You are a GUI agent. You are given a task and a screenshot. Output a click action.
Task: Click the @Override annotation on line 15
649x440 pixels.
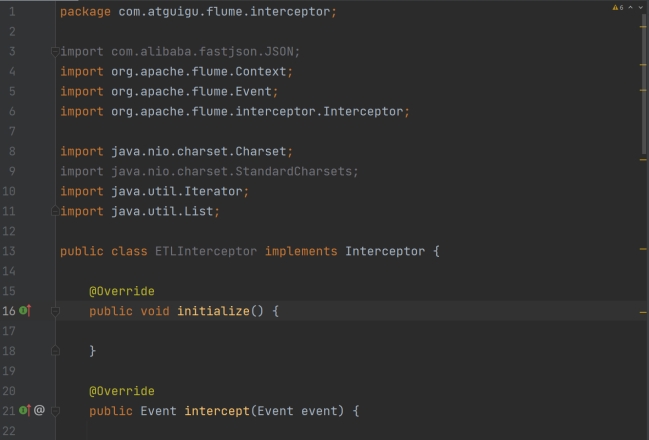click(122, 291)
